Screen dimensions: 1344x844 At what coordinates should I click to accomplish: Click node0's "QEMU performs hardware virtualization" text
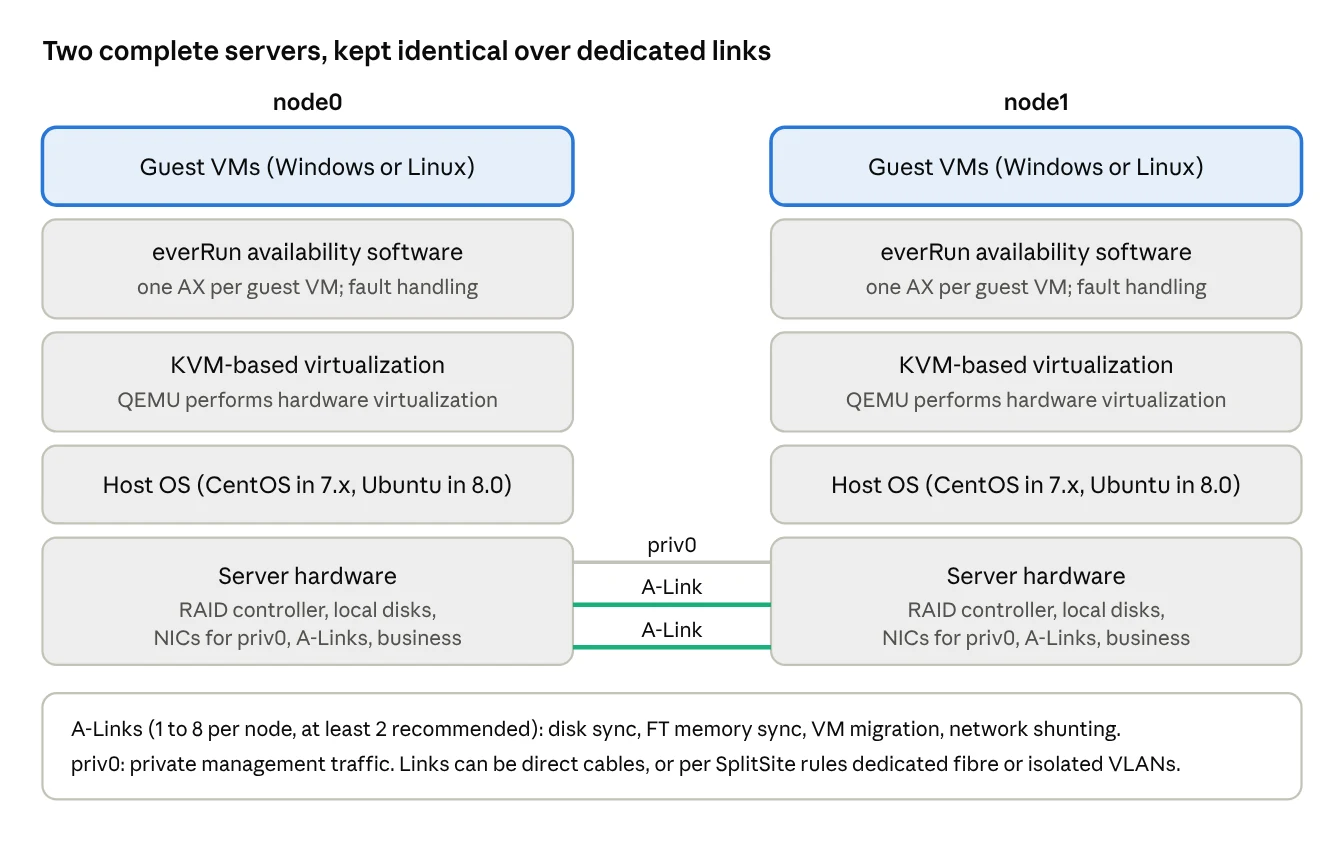(x=307, y=400)
